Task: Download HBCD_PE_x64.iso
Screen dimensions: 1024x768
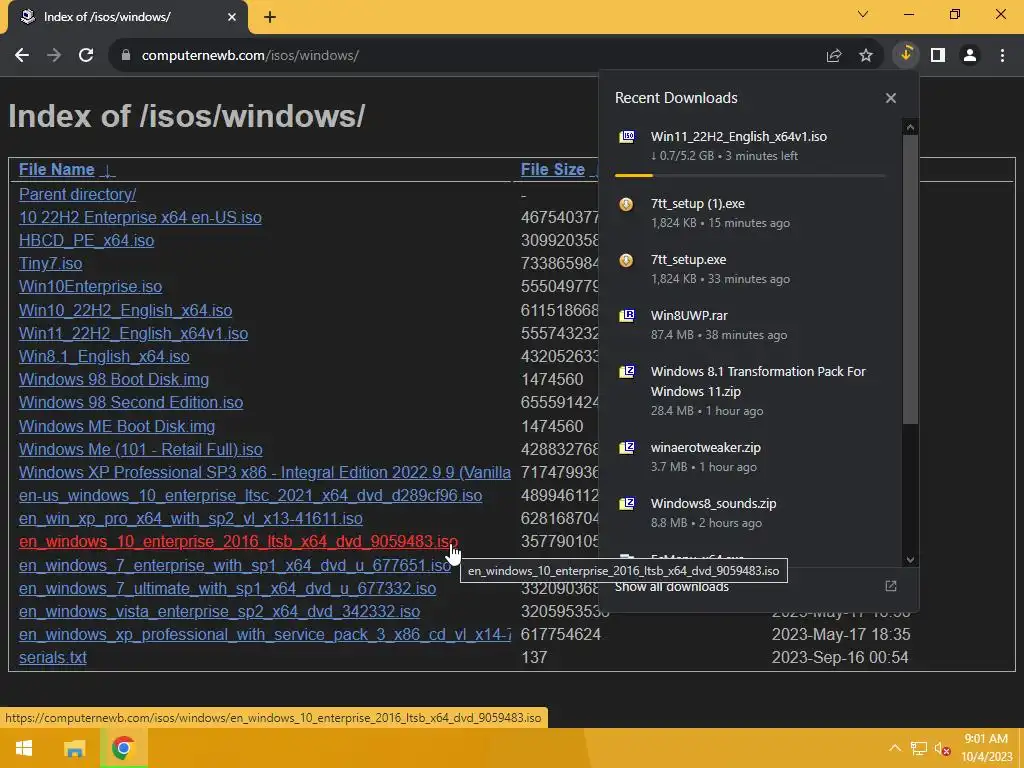Action: 86,241
